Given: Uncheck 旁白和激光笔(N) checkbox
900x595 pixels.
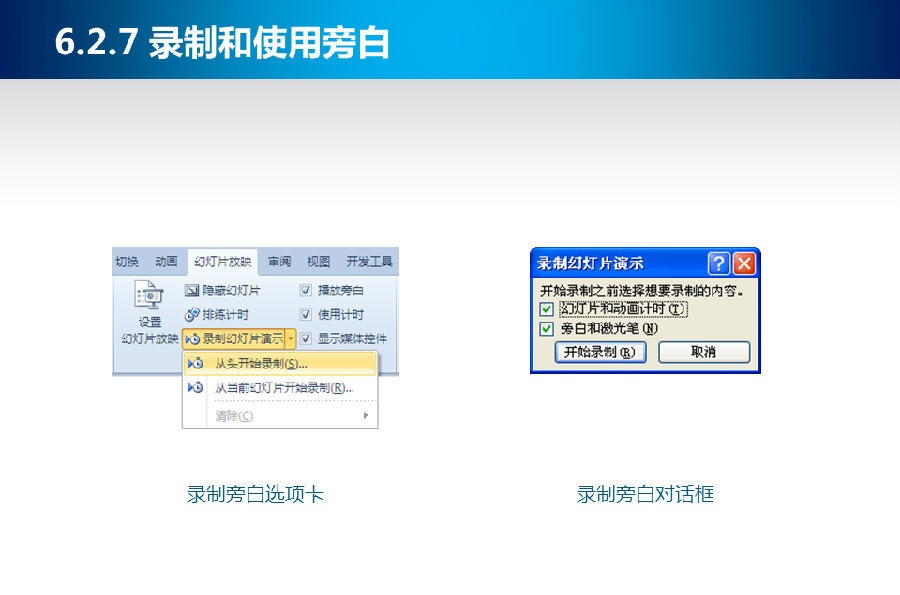Looking at the screenshot, I should (x=546, y=329).
